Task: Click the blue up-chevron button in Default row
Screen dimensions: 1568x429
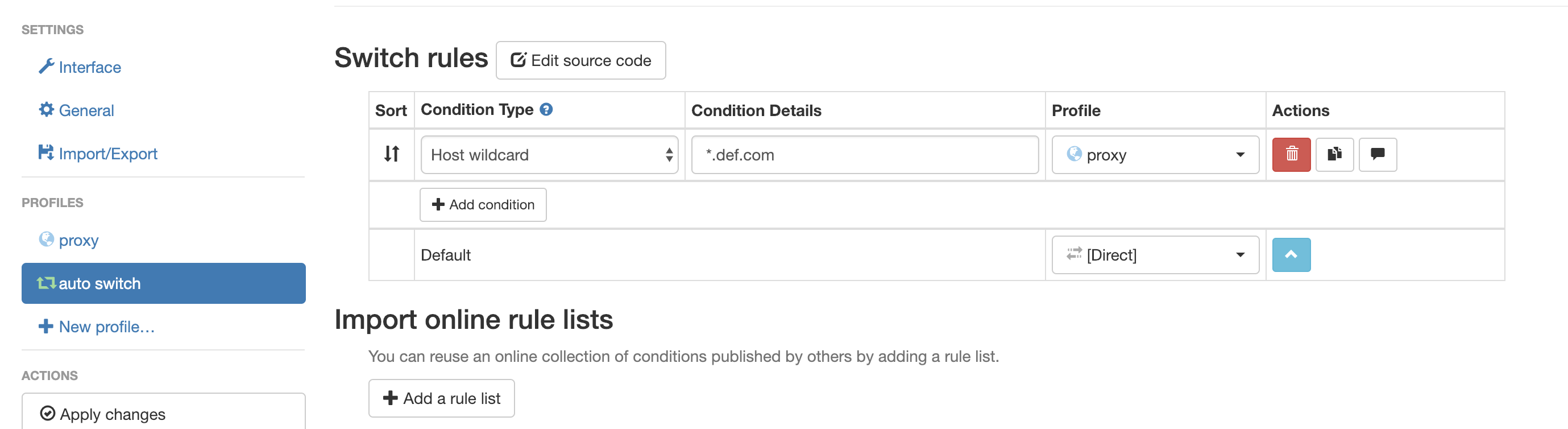Action: coord(1291,255)
